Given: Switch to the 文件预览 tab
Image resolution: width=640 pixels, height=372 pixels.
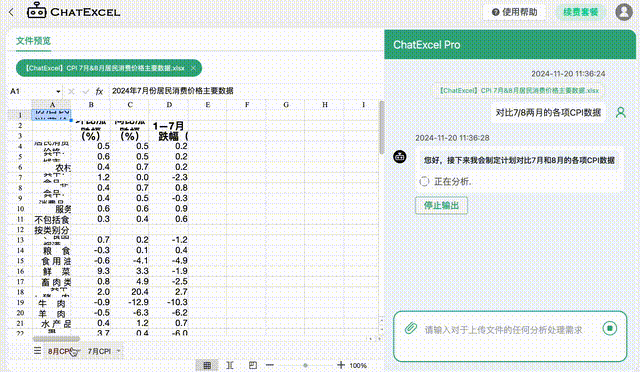Looking at the screenshot, I should (x=33, y=41).
